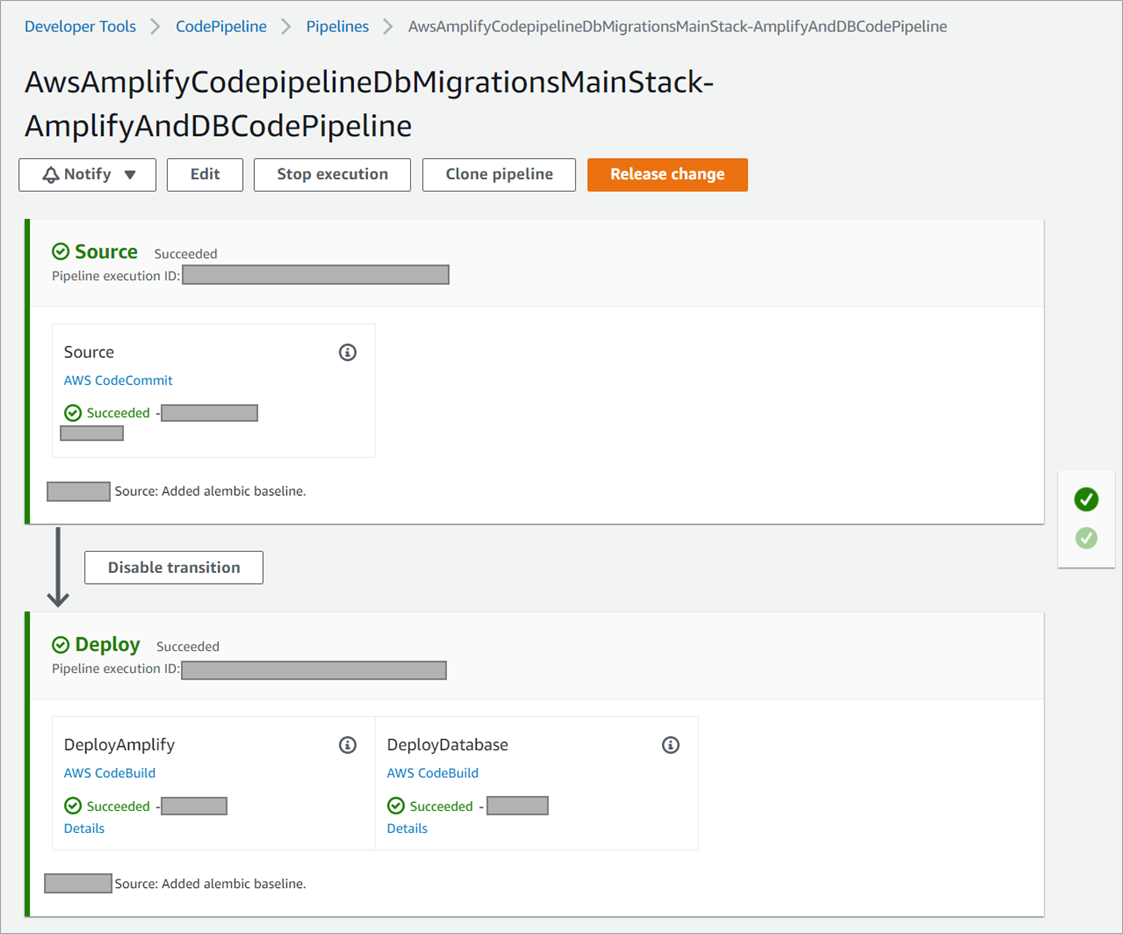
Task: Click the Source action info icon
Action: pyautogui.click(x=348, y=352)
